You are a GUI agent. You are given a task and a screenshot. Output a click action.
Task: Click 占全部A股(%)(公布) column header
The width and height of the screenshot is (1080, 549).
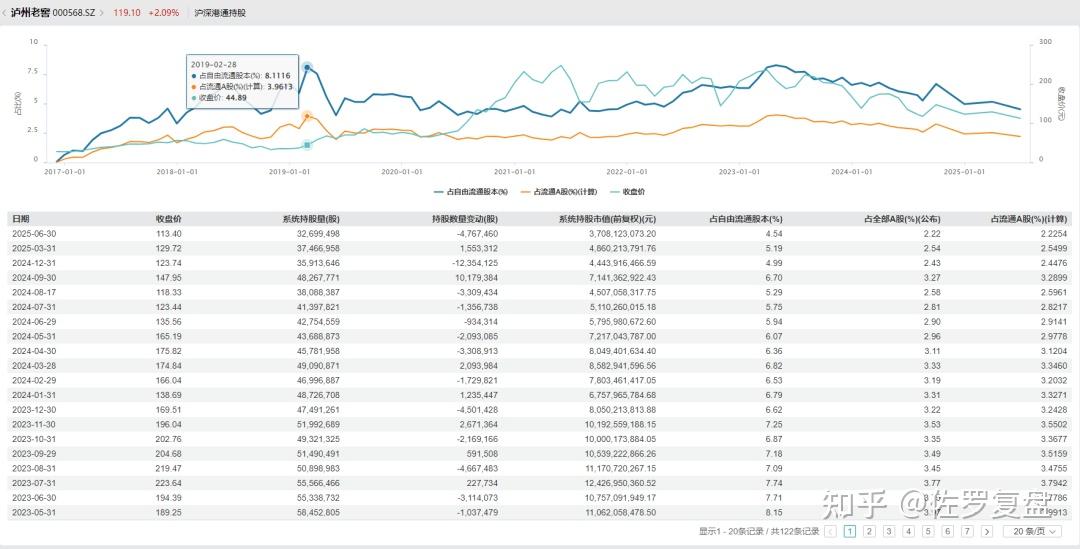pos(902,219)
